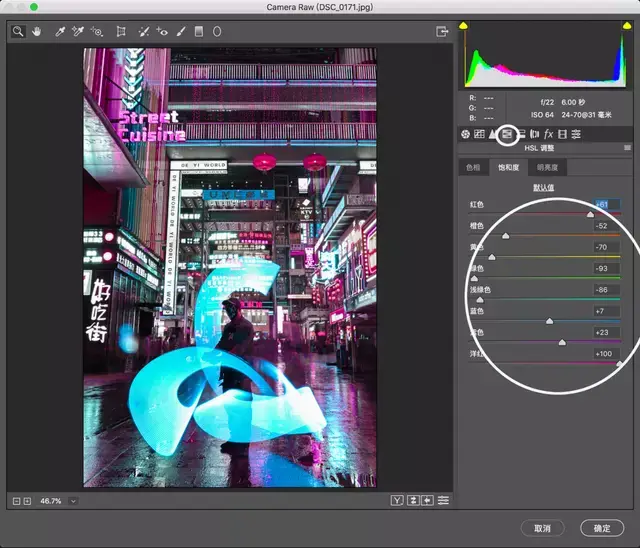Click the 绿色 saturation slider handle

pos(474,278)
